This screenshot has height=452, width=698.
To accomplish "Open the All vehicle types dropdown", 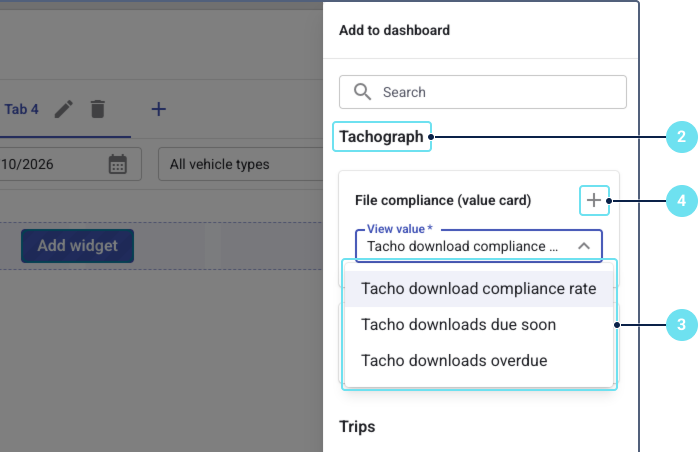I will pos(240,164).
